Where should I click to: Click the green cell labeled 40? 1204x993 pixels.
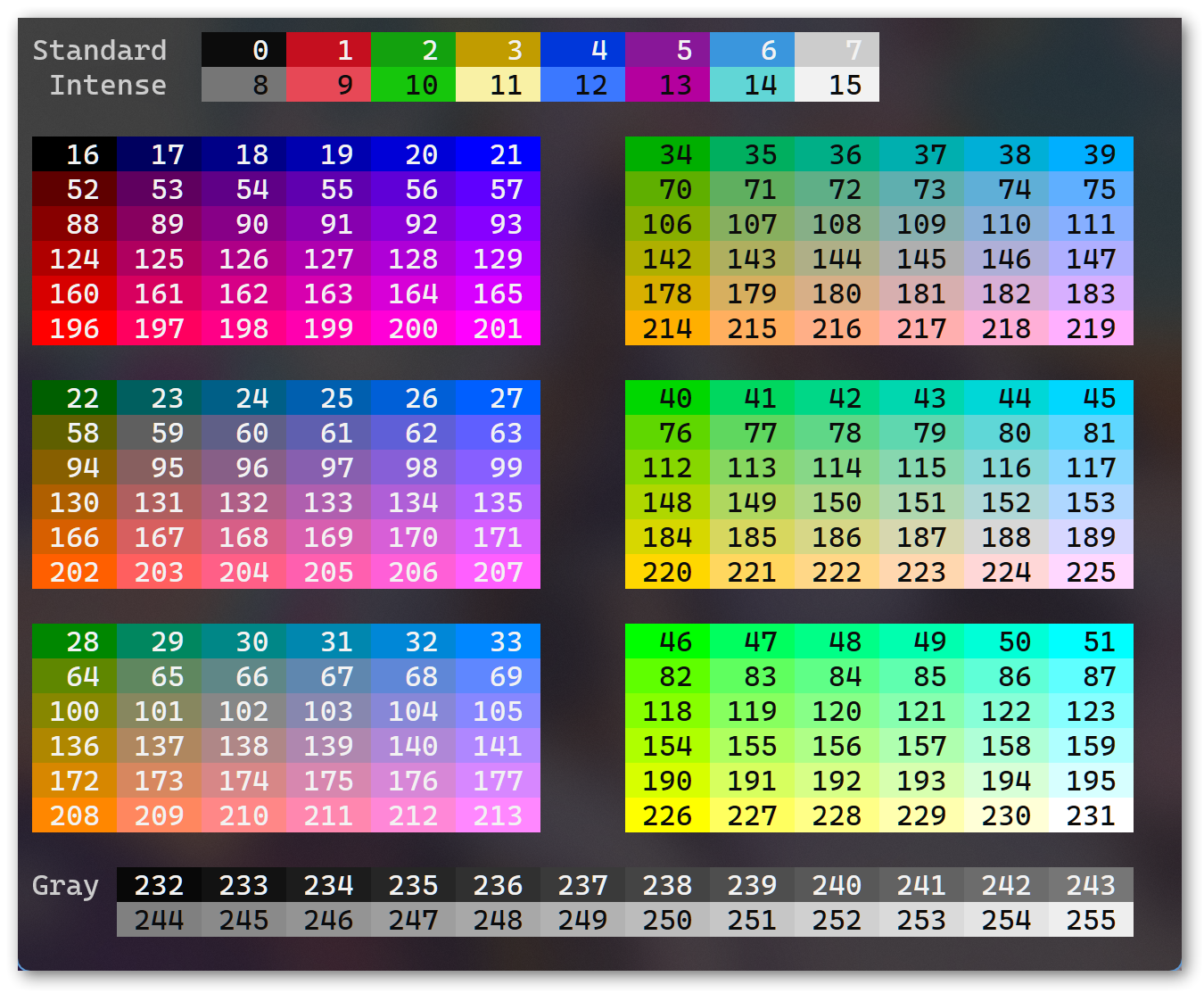click(667, 398)
